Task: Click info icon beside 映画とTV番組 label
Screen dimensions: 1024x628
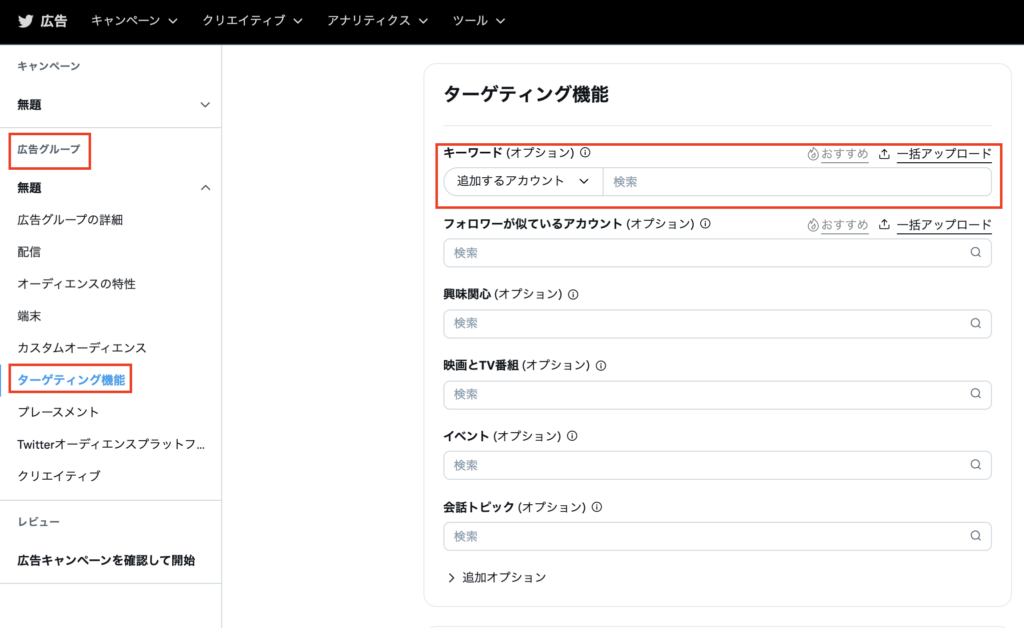Action: pyautogui.click(x=601, y=366)
